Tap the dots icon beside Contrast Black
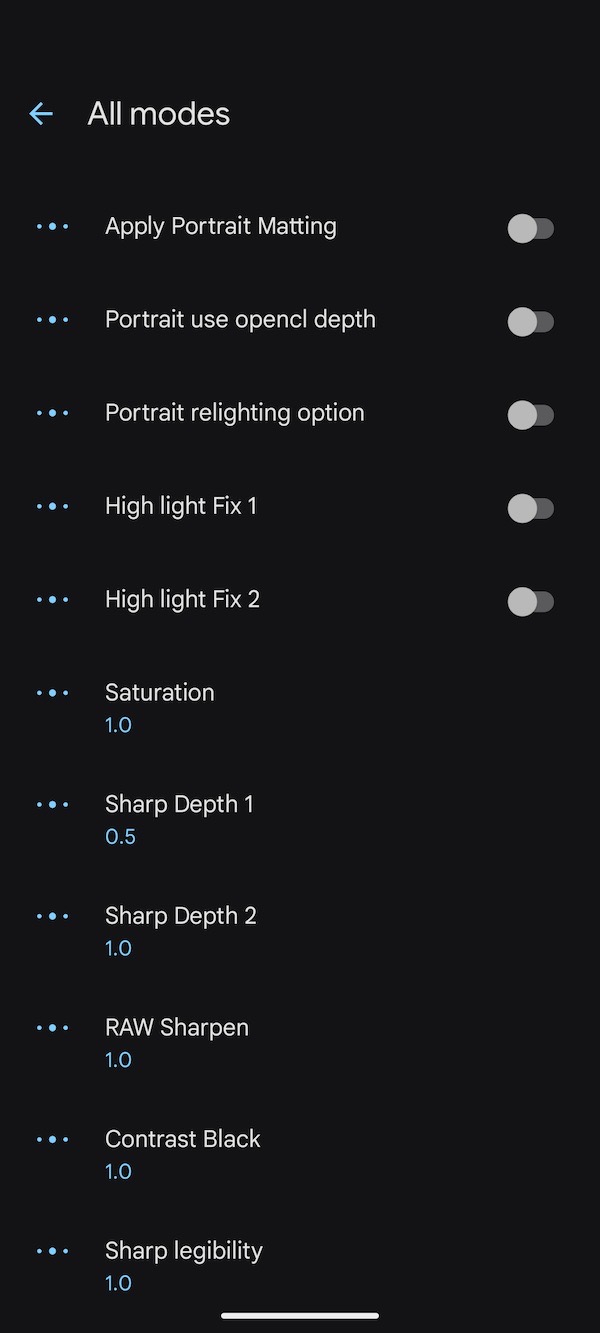This screenshot has width=600, height=1333. [52, 1140]
